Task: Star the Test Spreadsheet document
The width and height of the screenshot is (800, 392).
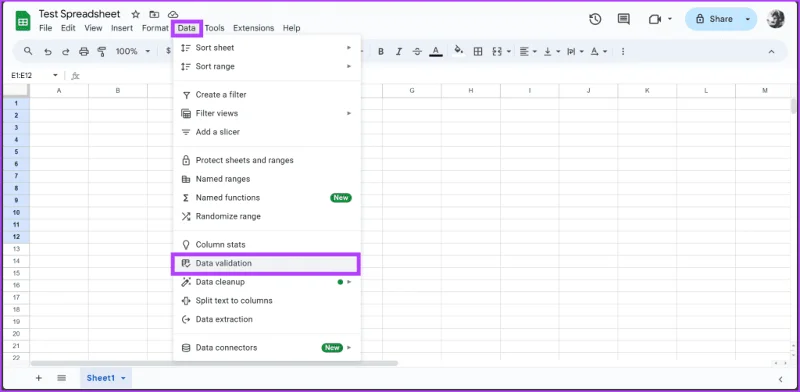Action: click(136, 14)
